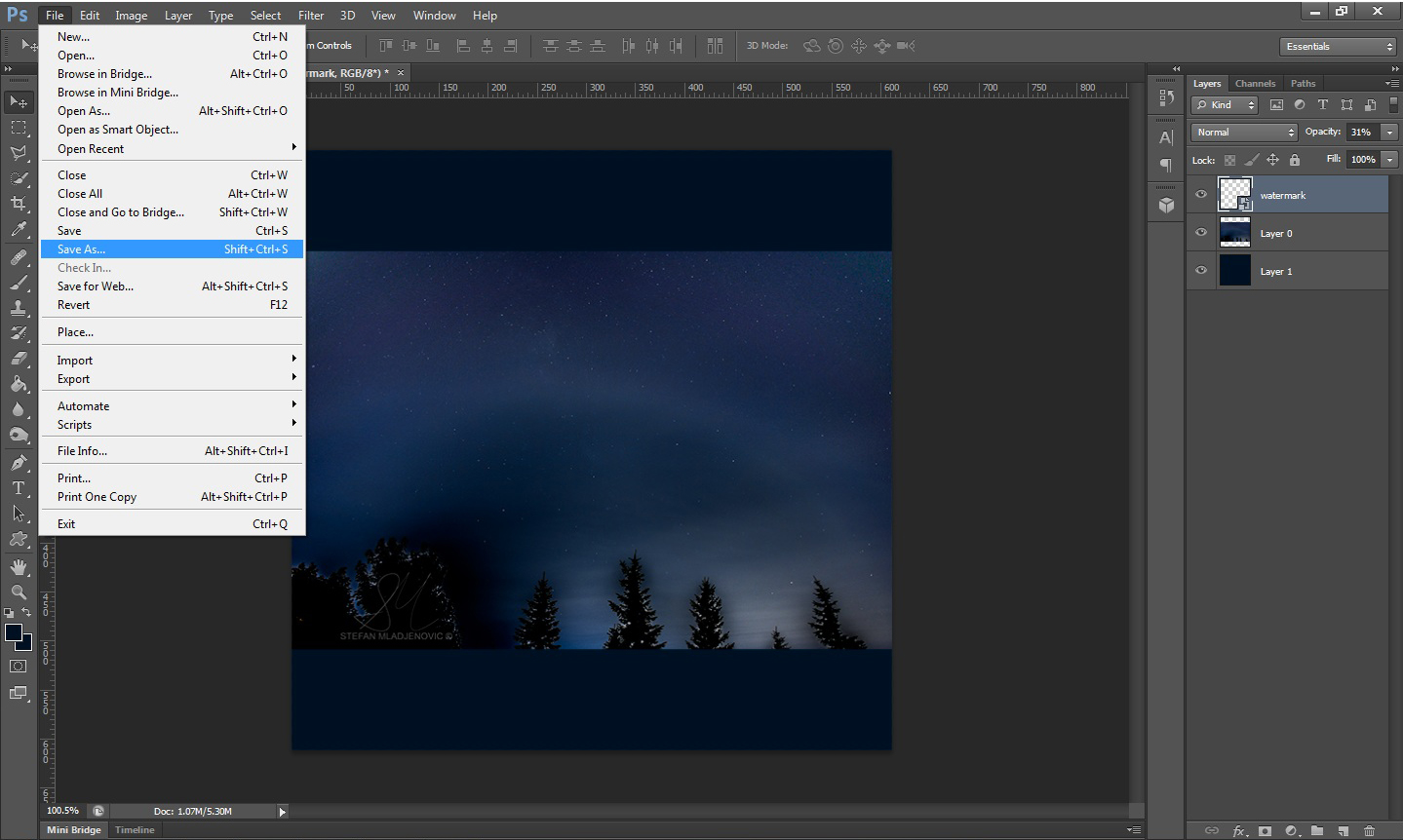
Task: Toggle lock position of layer
Action: coord(1273,160)
